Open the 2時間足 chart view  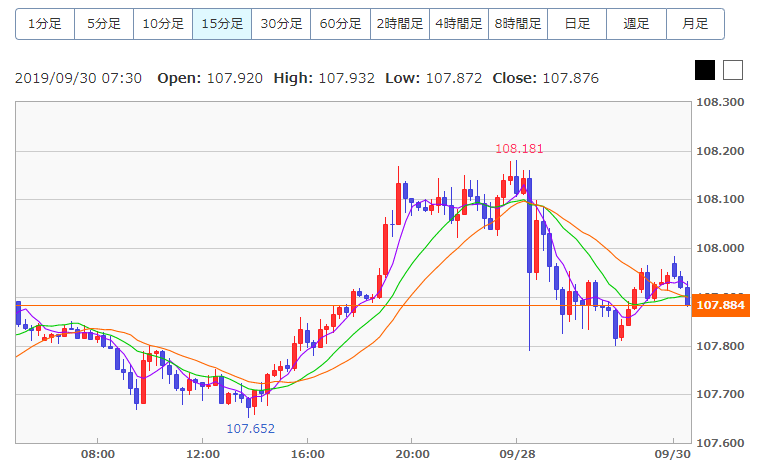coord(399,23)
